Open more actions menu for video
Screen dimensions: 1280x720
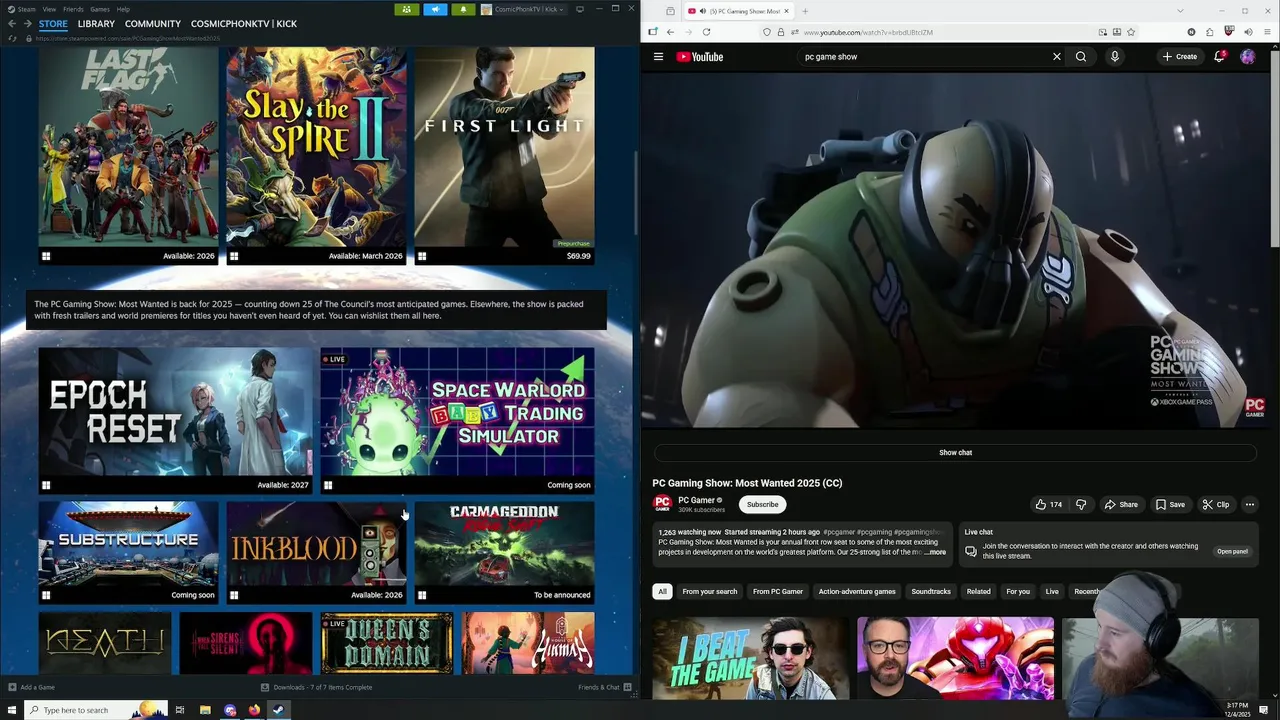point(1249,505)
